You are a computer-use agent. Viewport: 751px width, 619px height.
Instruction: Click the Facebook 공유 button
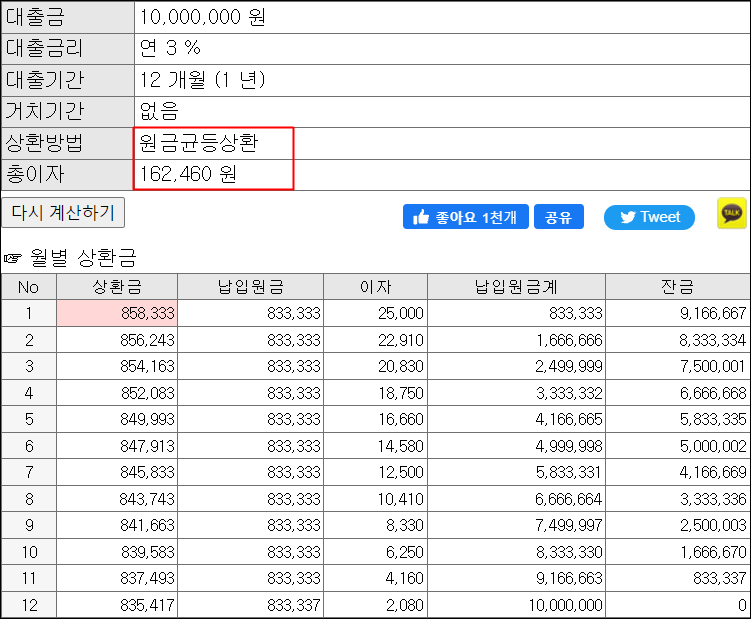(558, 217)
